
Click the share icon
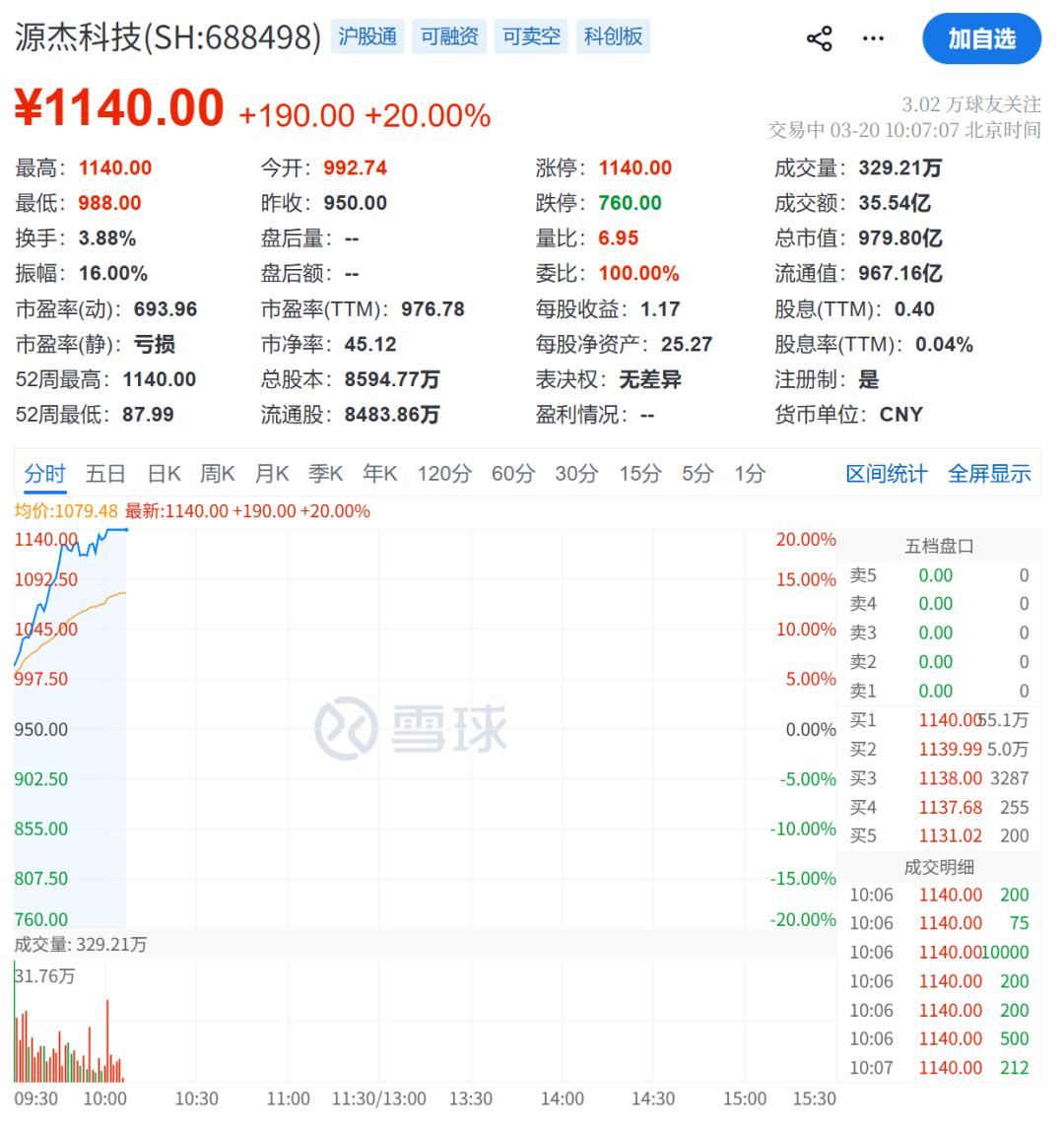pos(819,38)
